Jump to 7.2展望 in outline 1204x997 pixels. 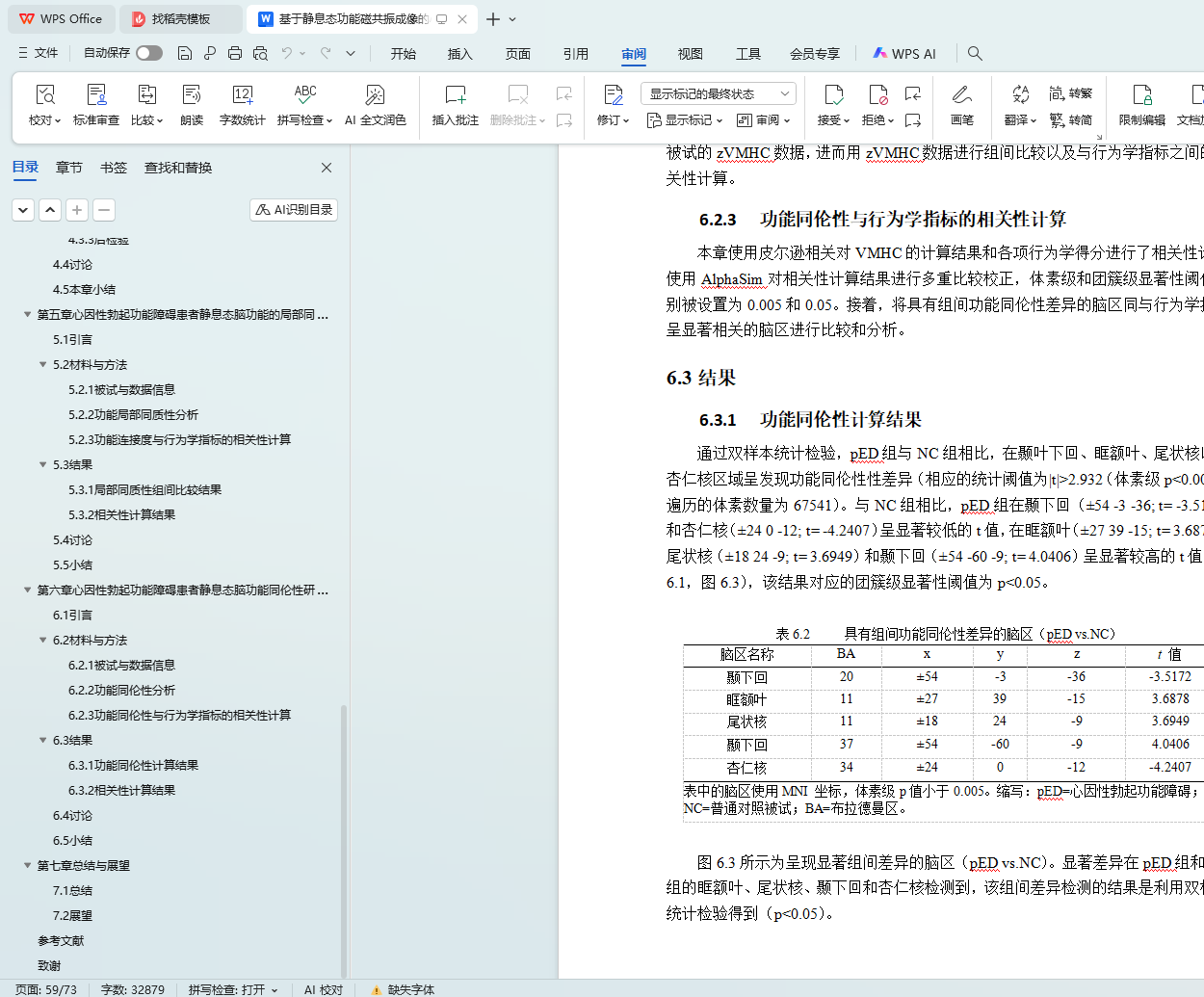[x=72, y=916]
